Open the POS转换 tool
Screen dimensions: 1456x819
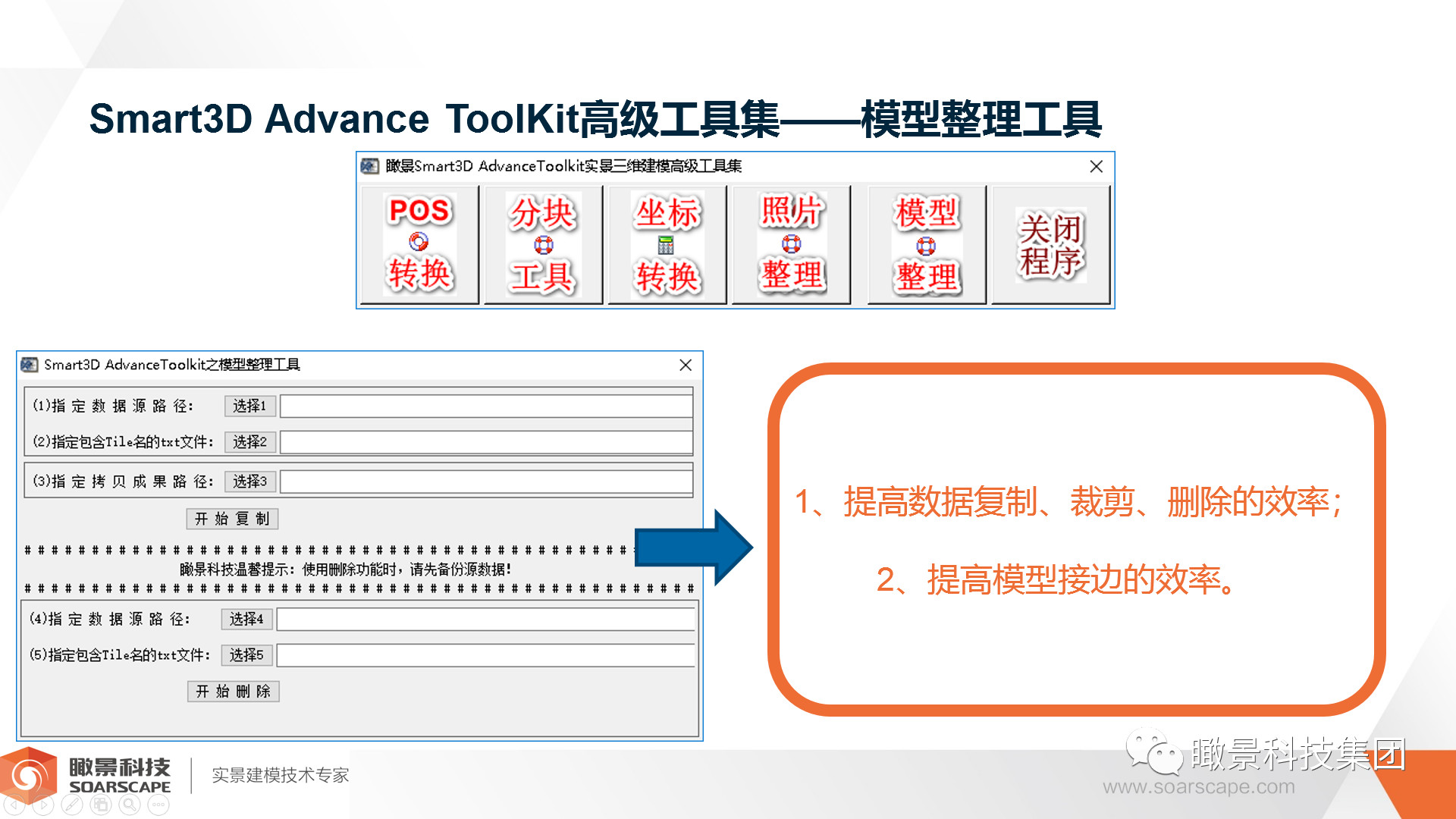pyautogui.click(x=419, y=244)
